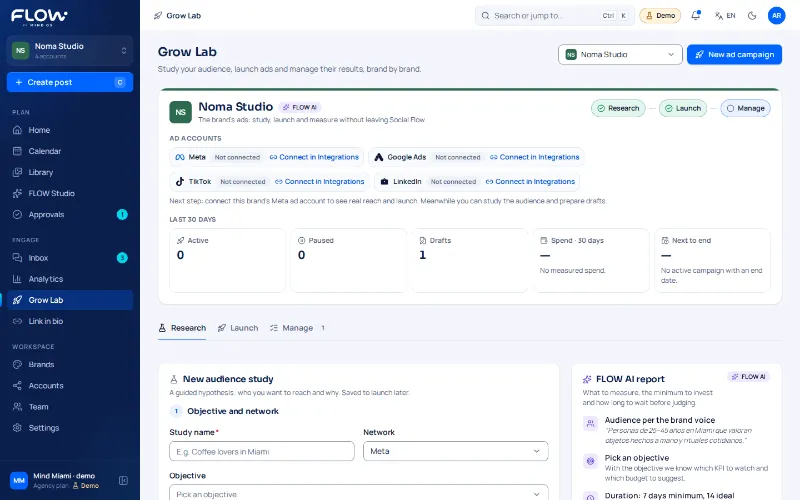Select the Manage tab
Viewport: 800px width, 500px height.
297,328
